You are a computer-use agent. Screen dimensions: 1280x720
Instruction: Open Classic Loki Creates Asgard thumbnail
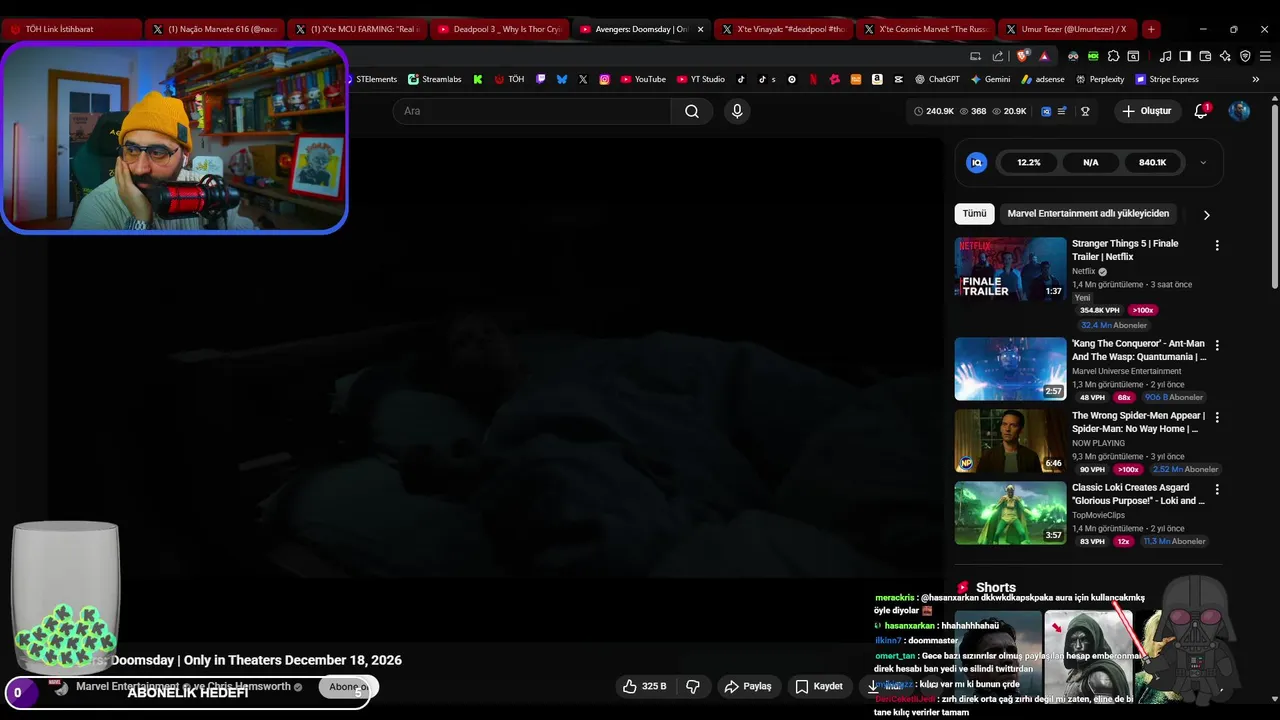pos(1010,513)
